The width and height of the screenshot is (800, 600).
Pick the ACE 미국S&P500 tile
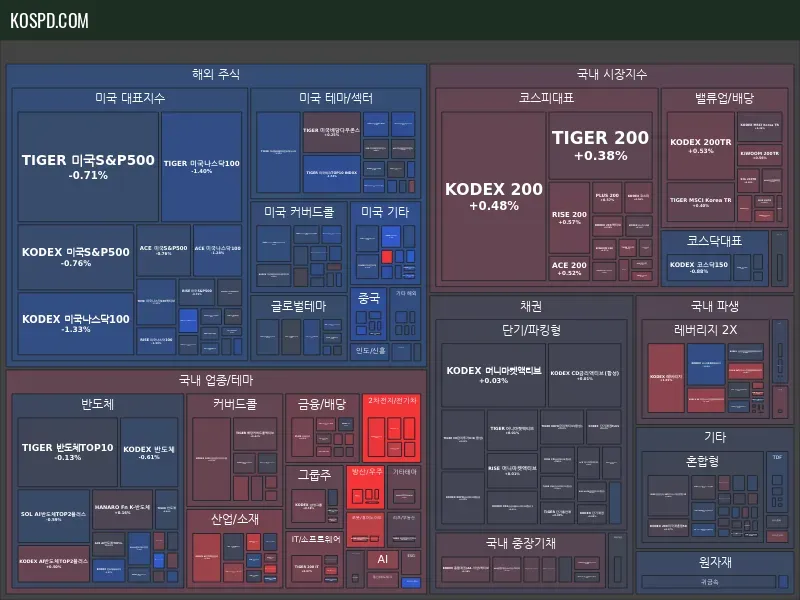163,250
